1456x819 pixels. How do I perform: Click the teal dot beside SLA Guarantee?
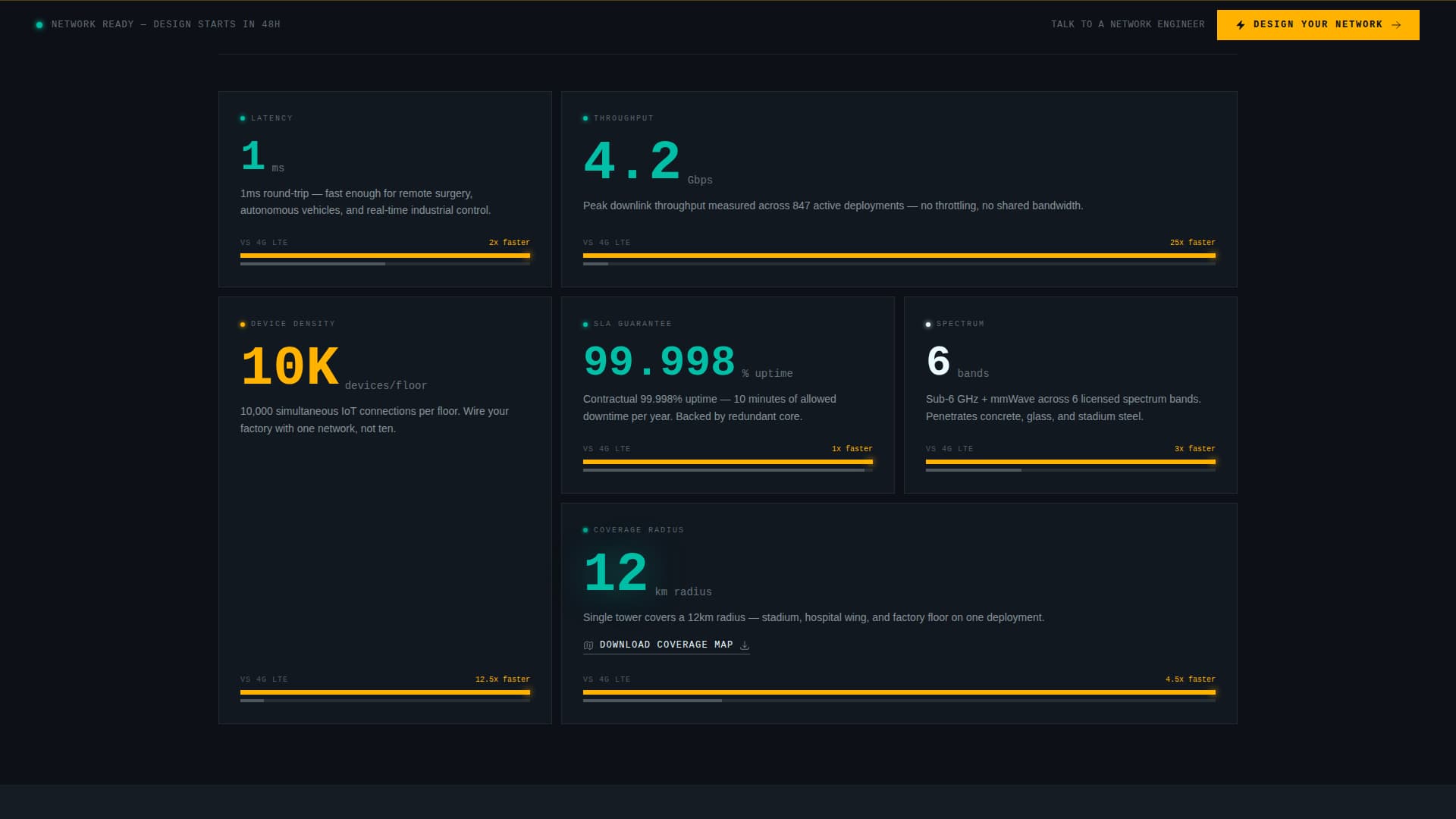[585, 325]
